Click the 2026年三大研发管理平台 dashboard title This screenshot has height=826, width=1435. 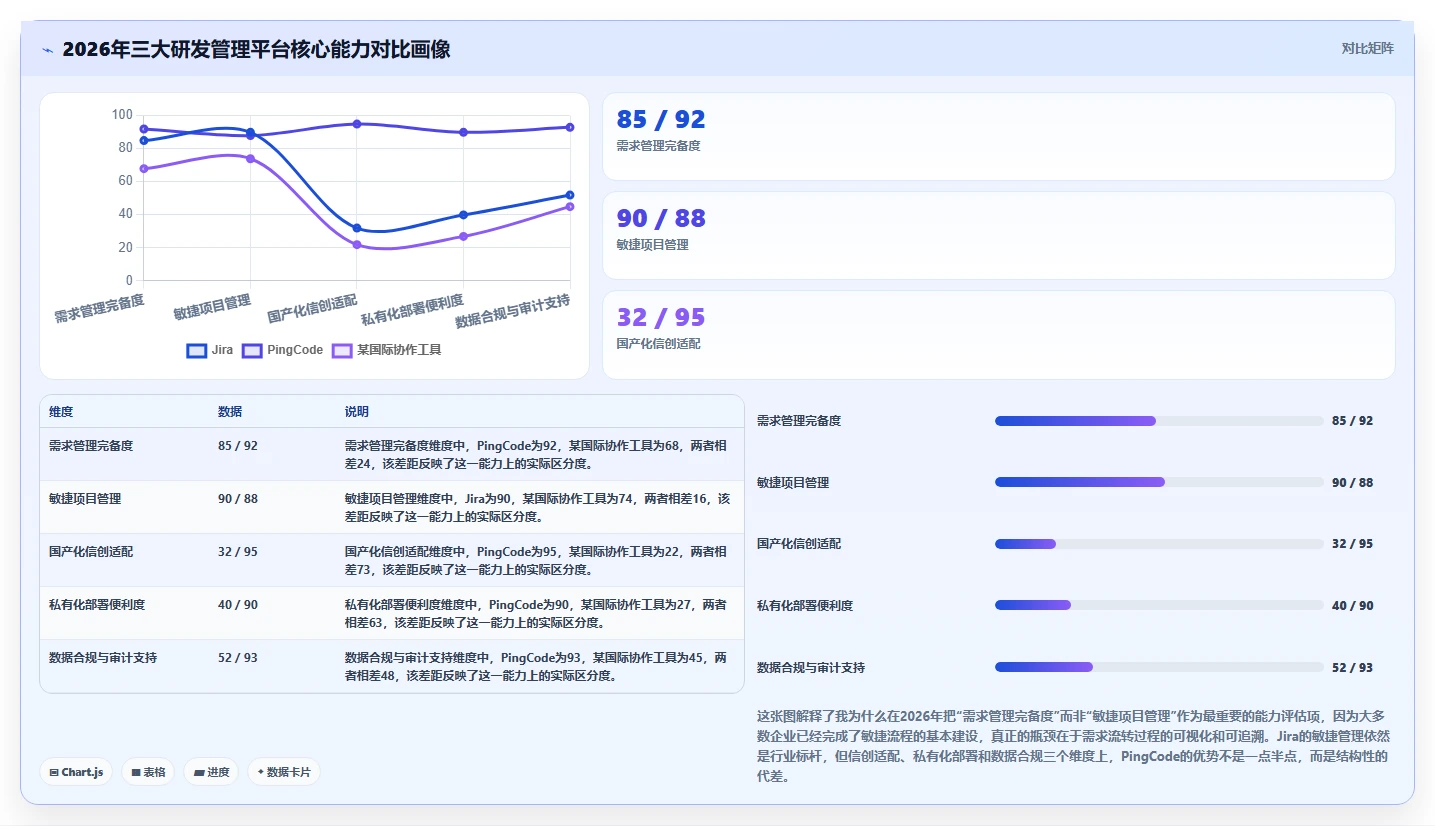(x=256, y=49)
